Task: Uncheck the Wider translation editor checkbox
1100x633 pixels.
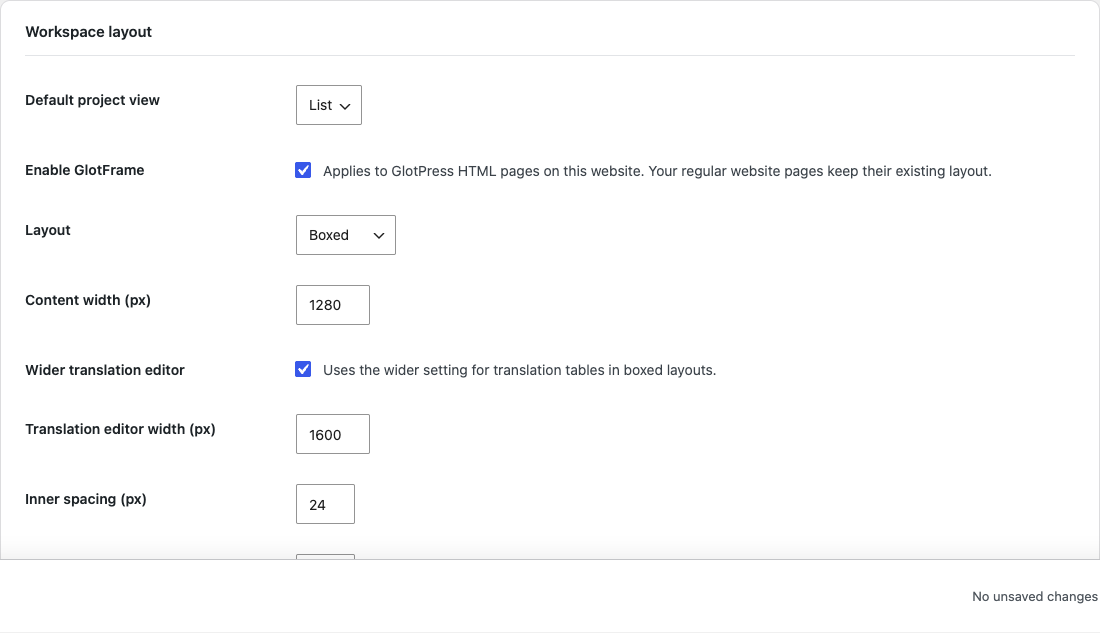Action: (303, 369)
